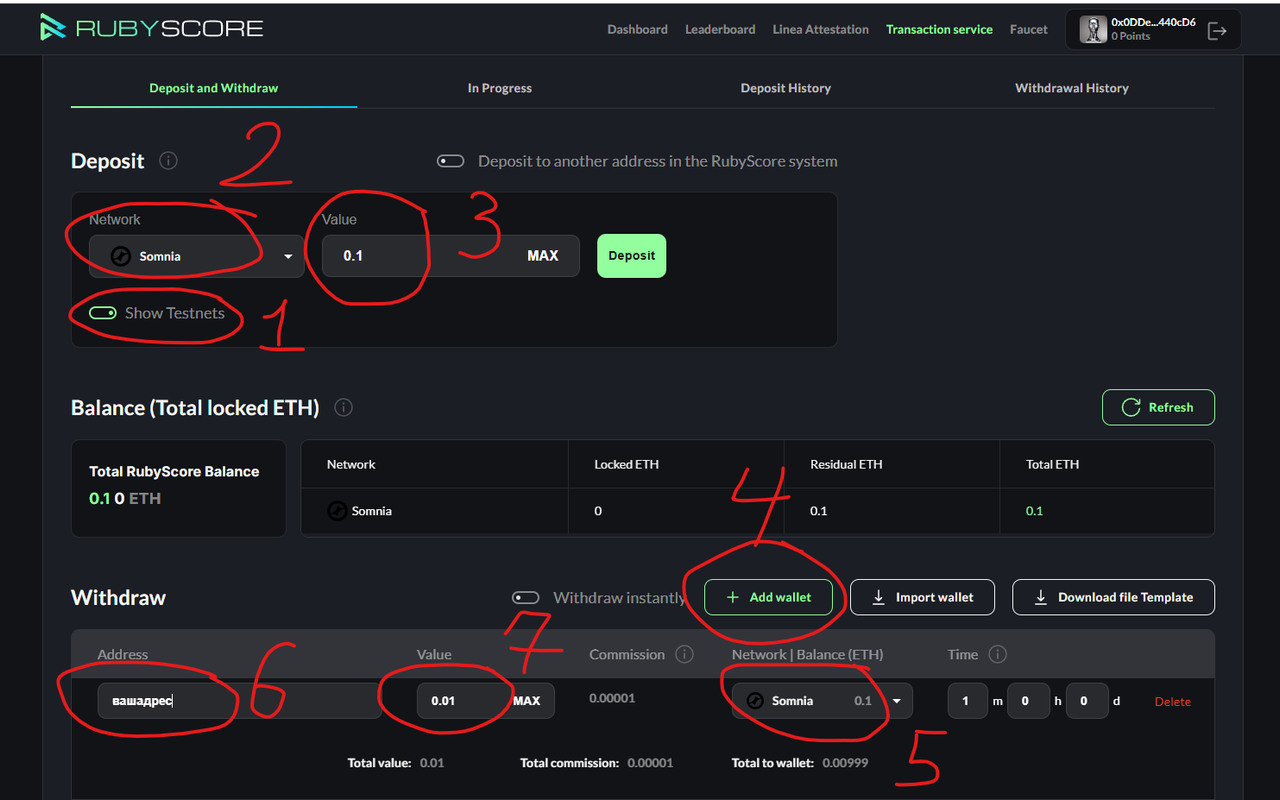This screenshot has height=800, width=1280.
Task: Click the info icon beside Deposit heading
Action: click(x=168, y=160)
